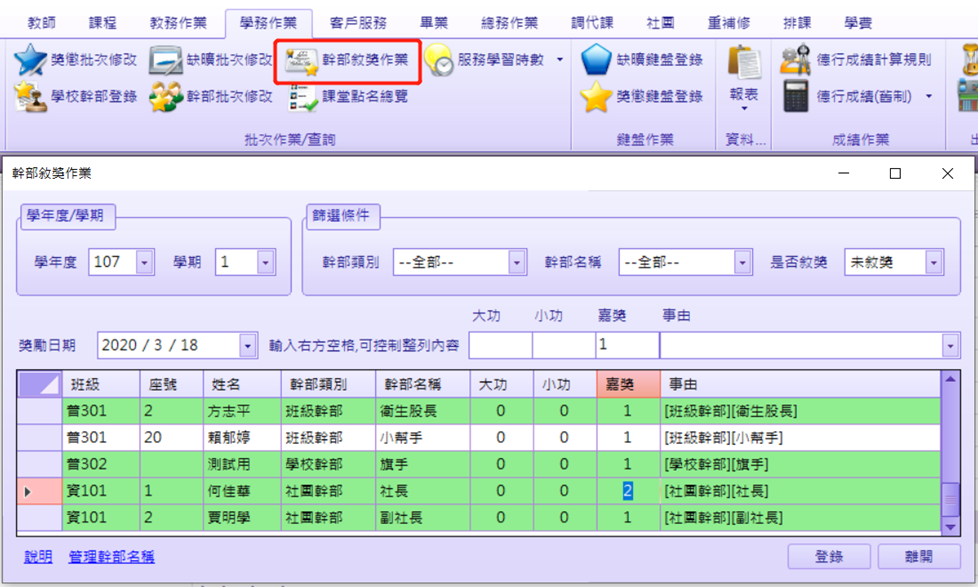Open 幹部批次修改 people icon
The image size is (978, 587).
click(165, 97)
